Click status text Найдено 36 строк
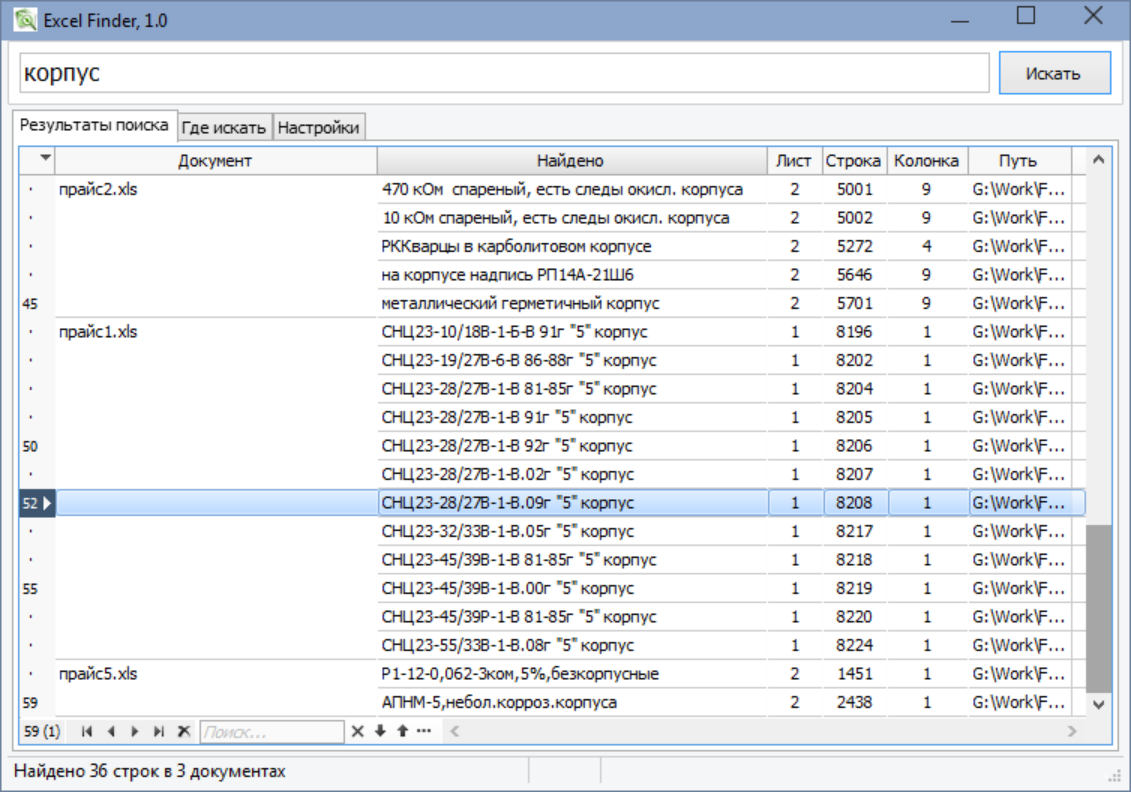Viewport: 1131px width, 792px height. point(149,771)
